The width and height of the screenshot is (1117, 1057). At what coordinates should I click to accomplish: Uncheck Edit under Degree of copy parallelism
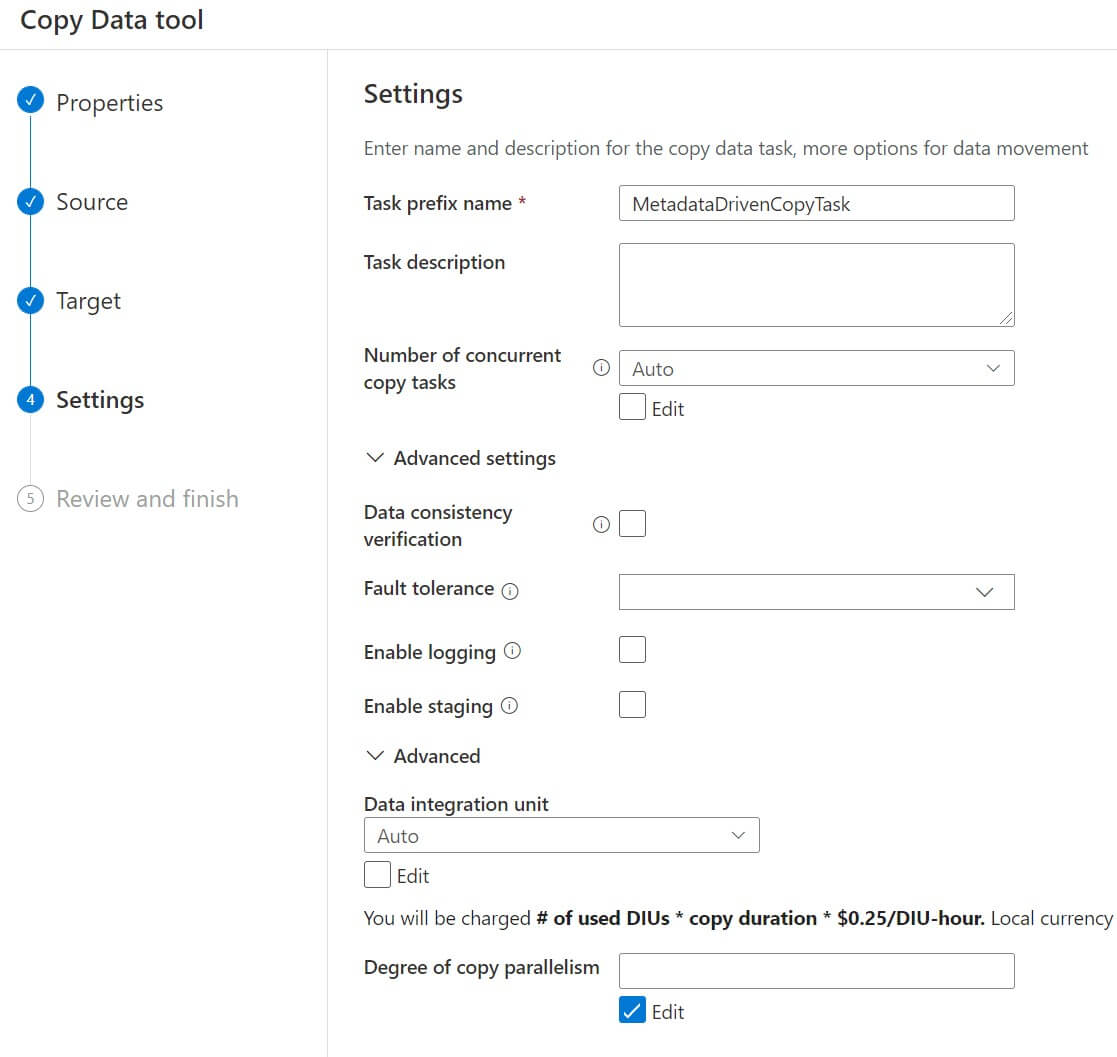(x=632, y=1011)
